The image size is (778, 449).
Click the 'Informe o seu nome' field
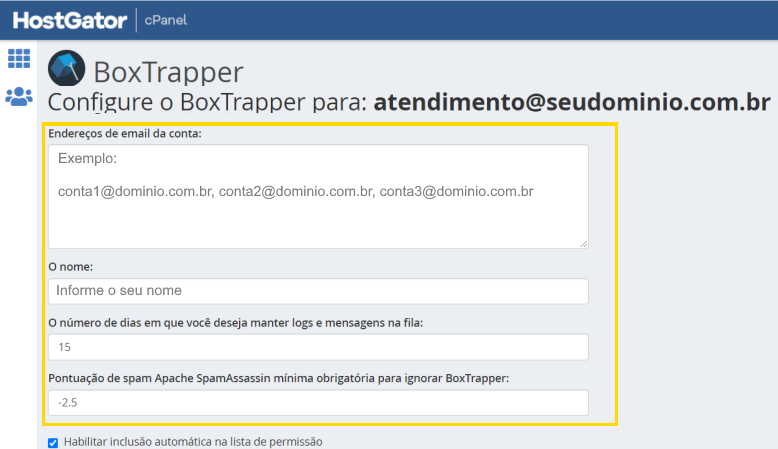click(x=318, y=291)
